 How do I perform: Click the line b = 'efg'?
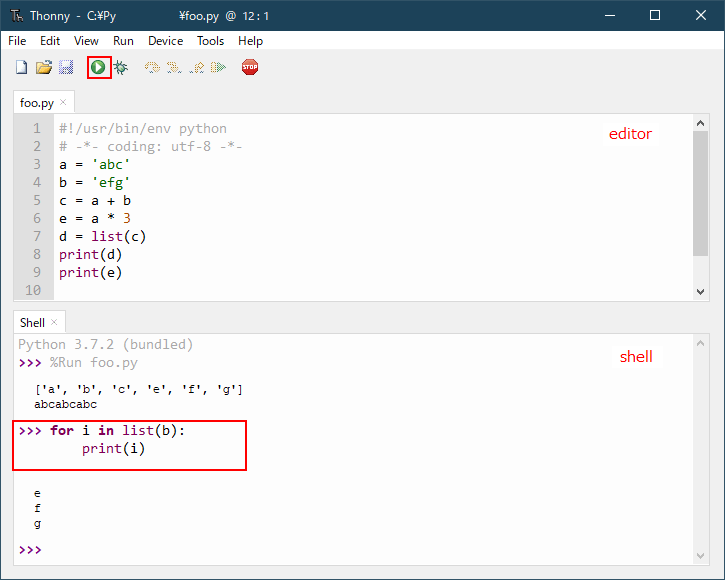94,182
